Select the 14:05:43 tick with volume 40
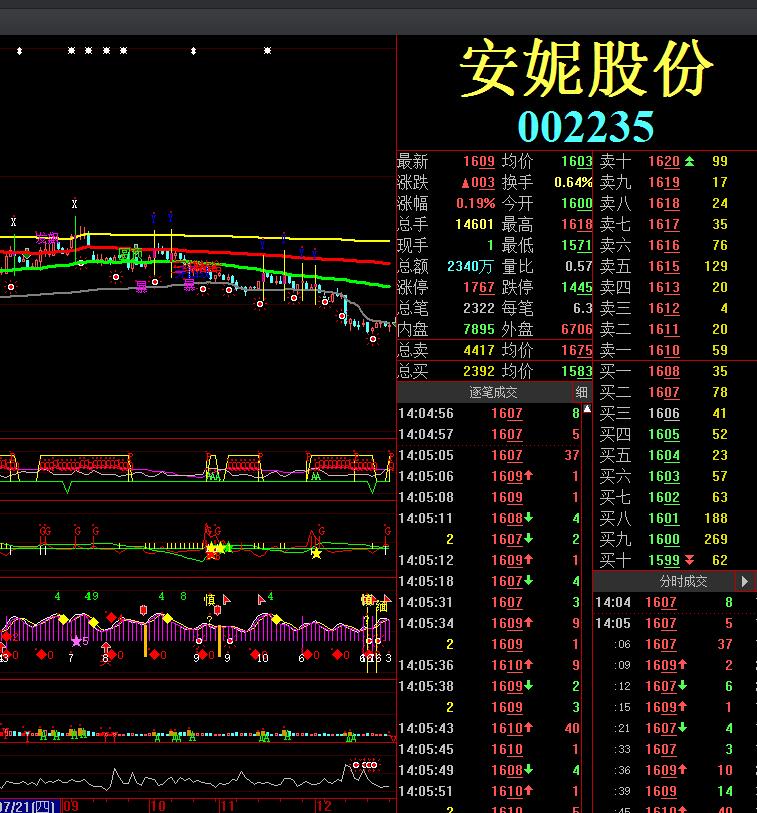 tap(489, 728)
